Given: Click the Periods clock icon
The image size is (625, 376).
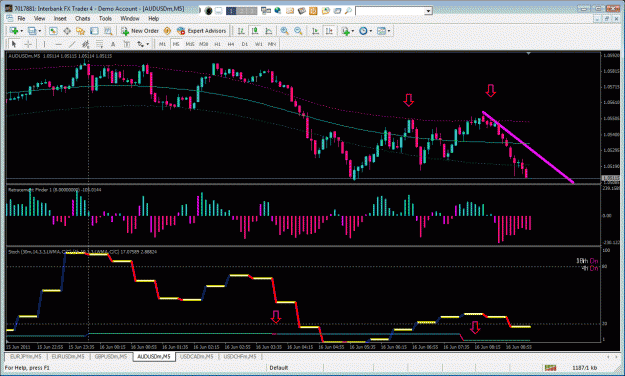Looking at the screenshot, I should [x=363, y=31].
